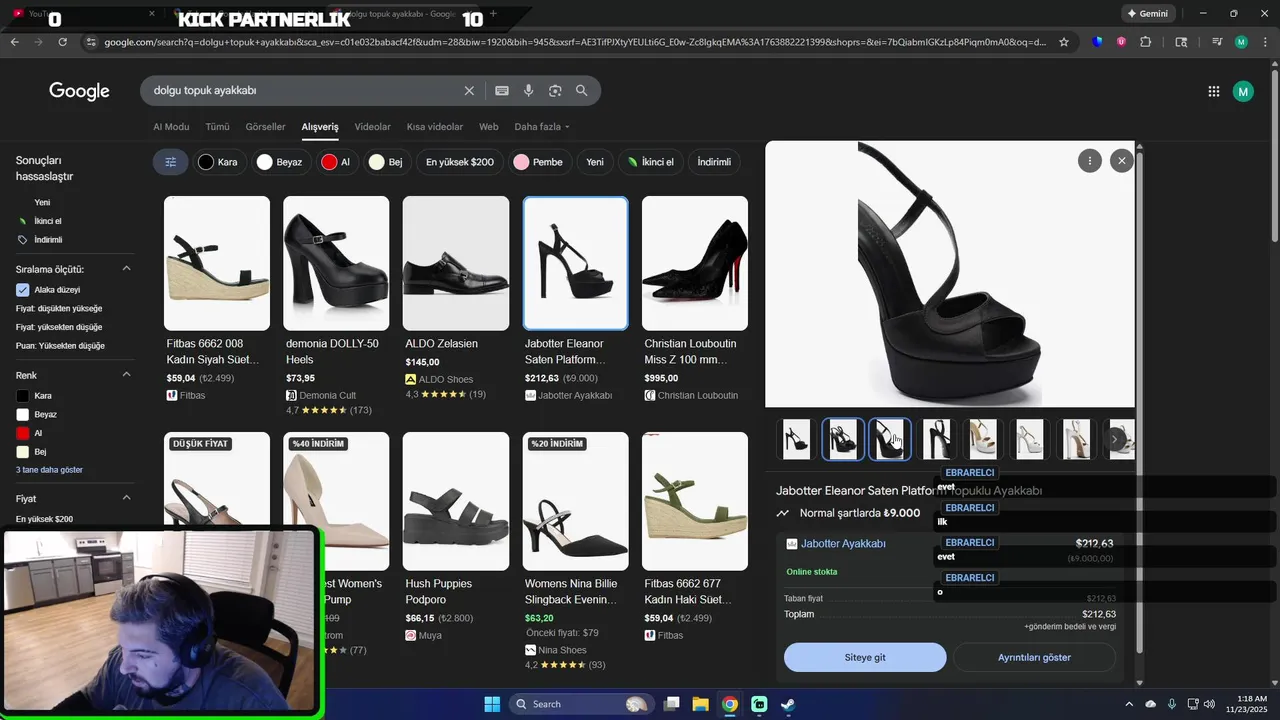Open the Google account avatar menu

(1243, 91)
